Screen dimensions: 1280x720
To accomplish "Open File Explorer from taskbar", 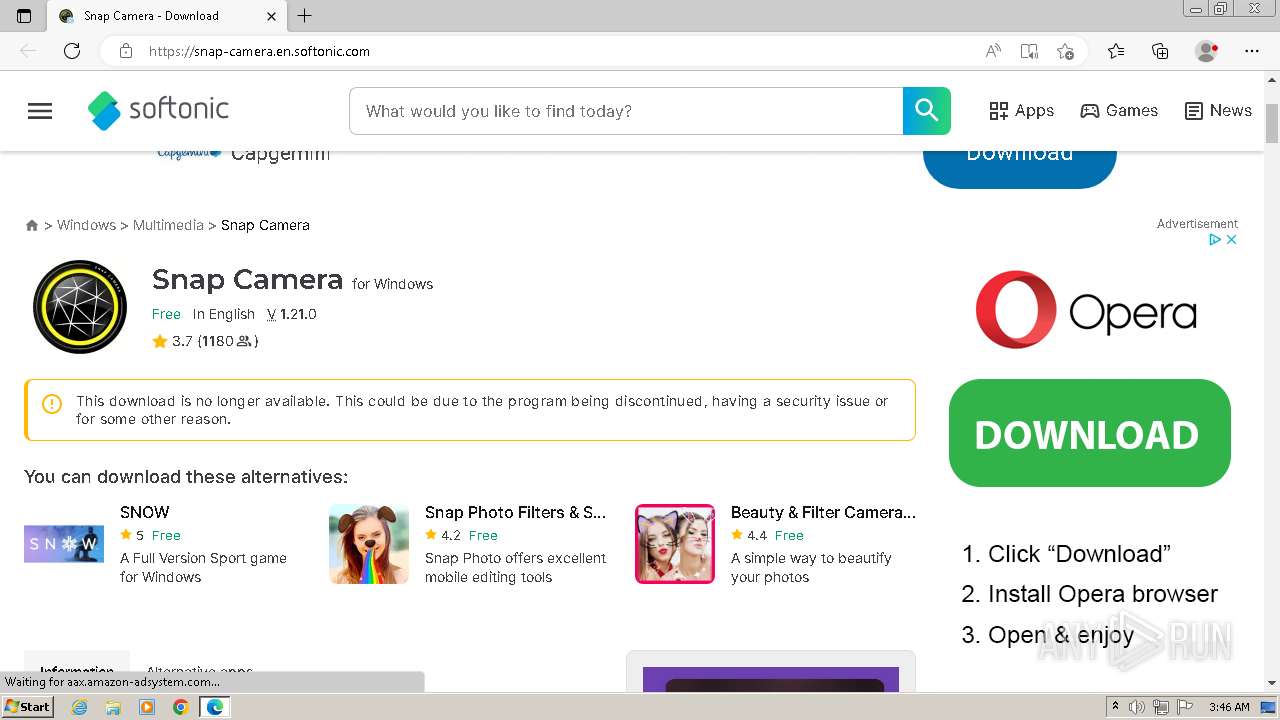I will (x=113, y=707).
